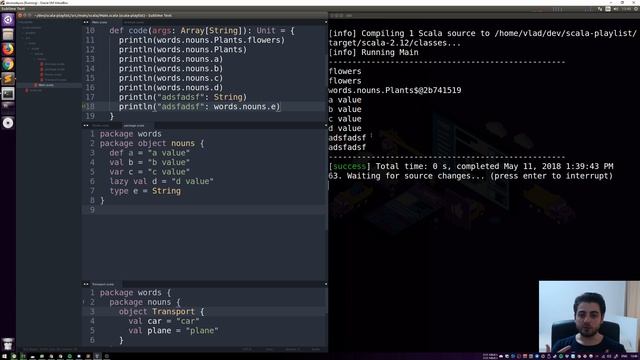The width and height of the screenshot is (640, 360).
Task: Open the Ubuntu Dash search icon
Action: (x=8, y=20)
